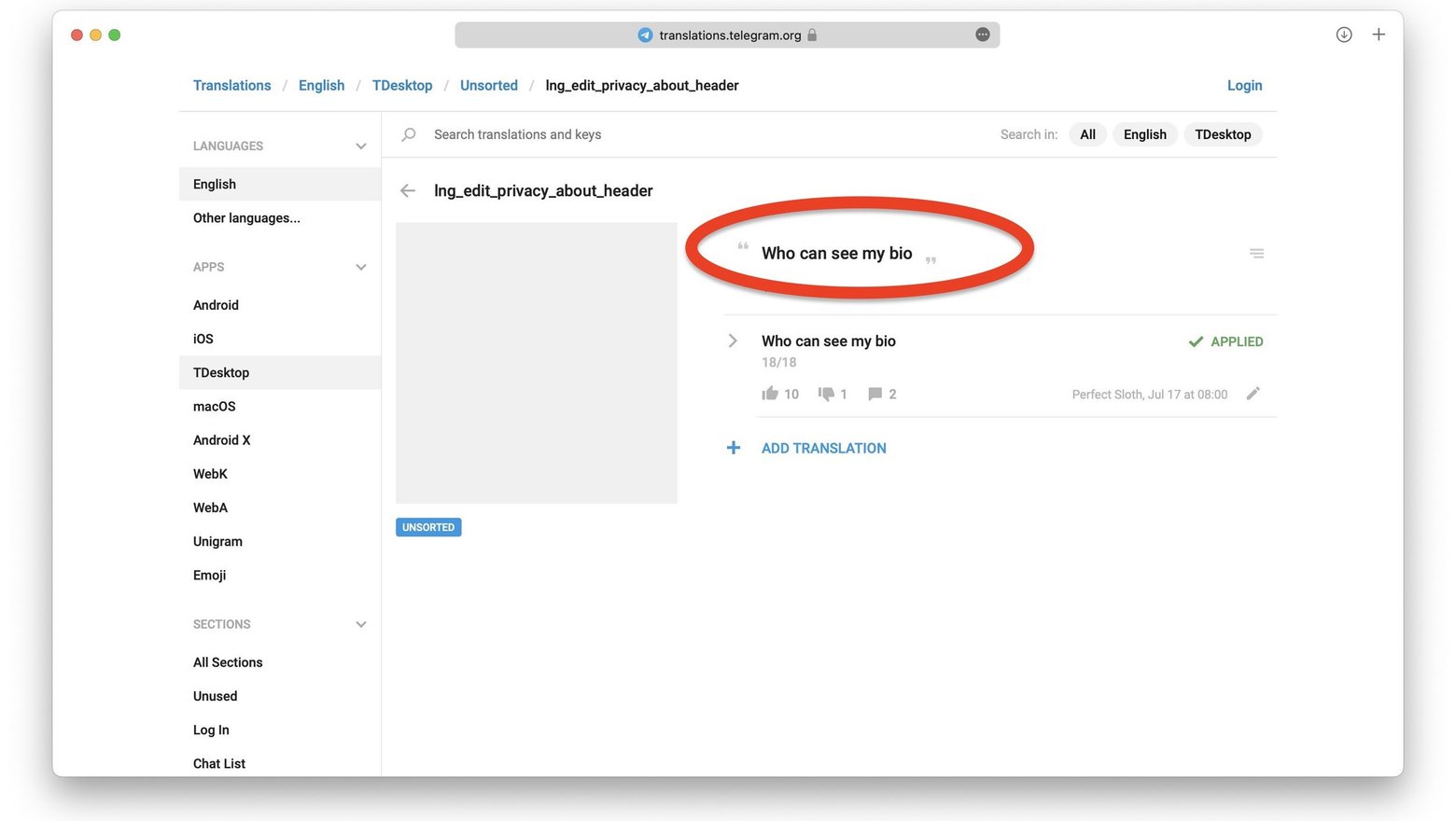Image resolution: width=1456 pixels, height=821 pixels.
Task: Select English in languages sidebar
Action: [280, 184]
